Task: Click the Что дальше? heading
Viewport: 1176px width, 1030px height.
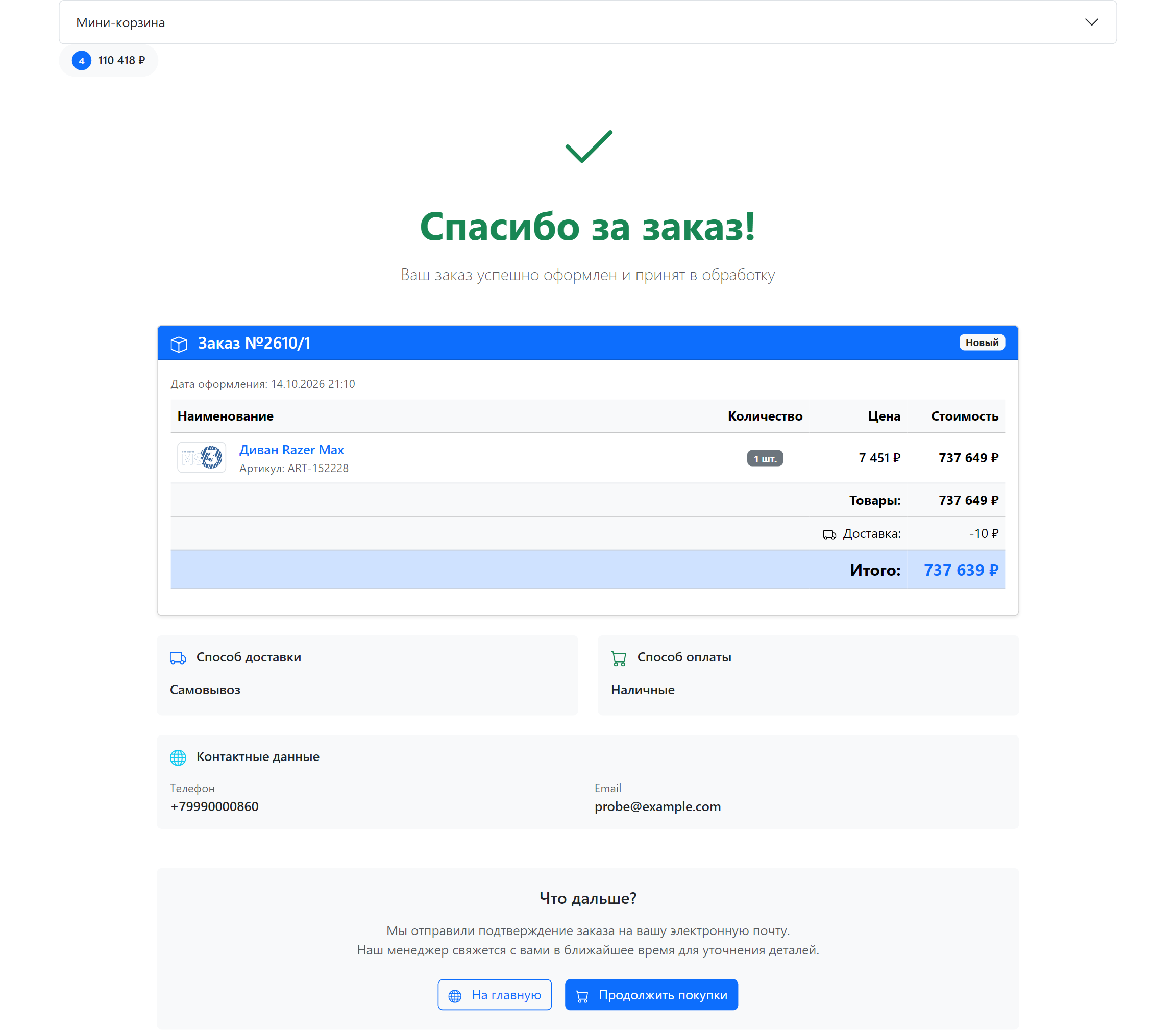Action: (587, 898)
